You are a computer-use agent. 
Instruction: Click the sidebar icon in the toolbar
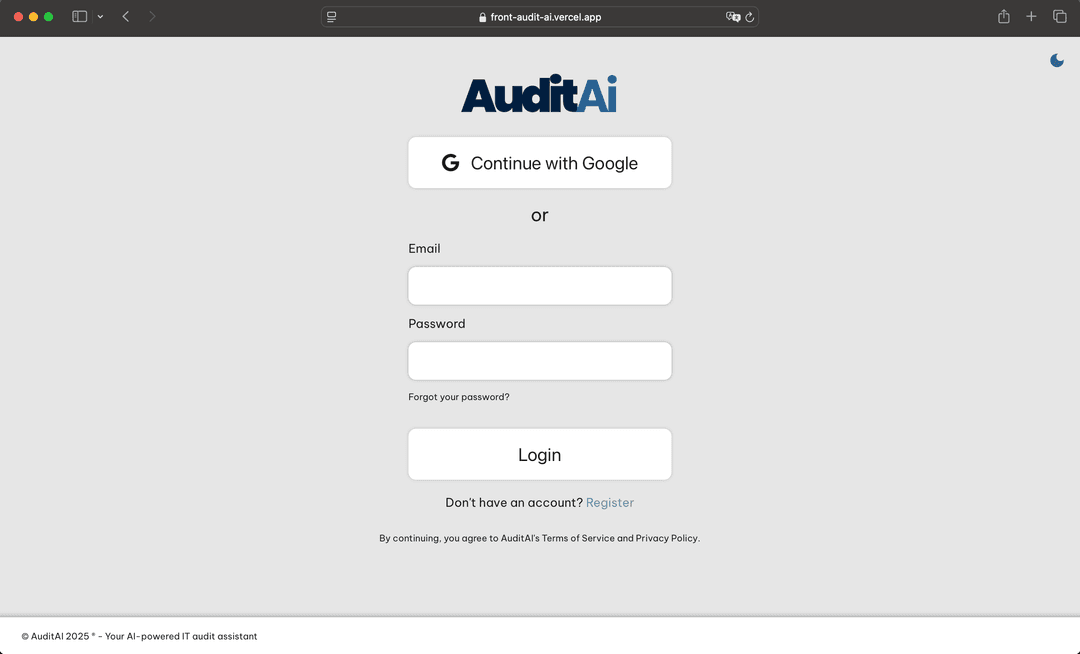[78, 16]
